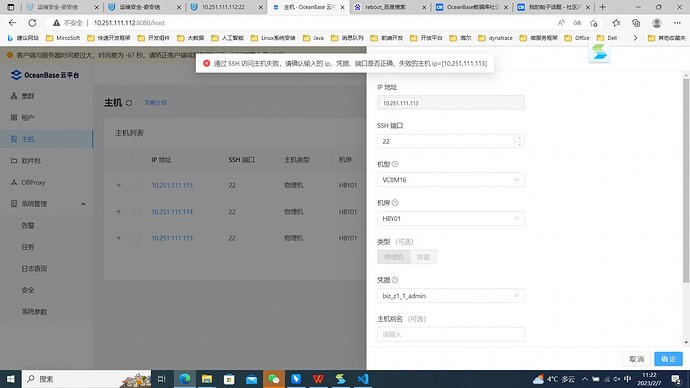
Task: Open Visual Studio Code from the taskbar
Action: tap(363, 379)
